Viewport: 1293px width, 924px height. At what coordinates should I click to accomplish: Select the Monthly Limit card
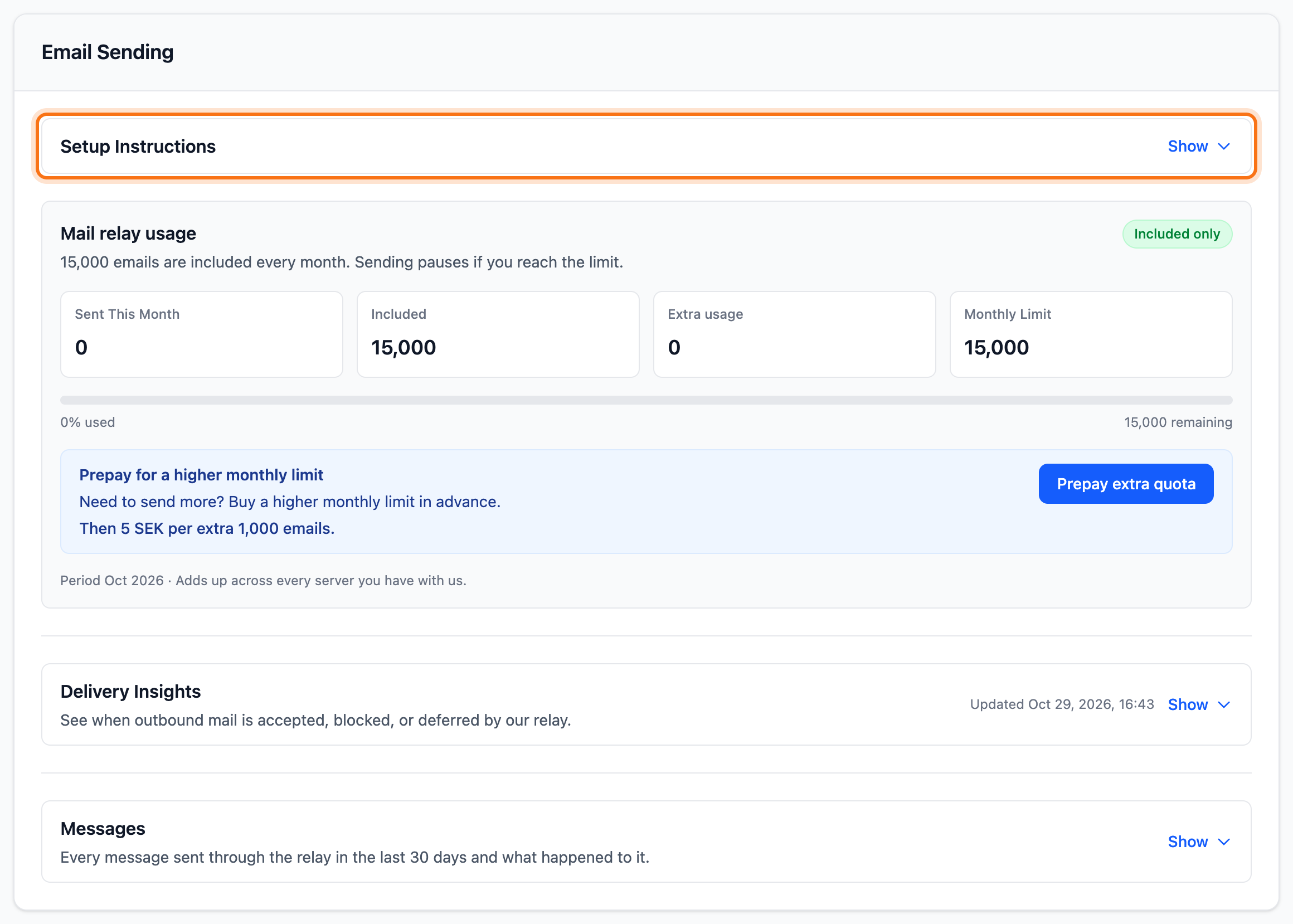[1091, 334]
